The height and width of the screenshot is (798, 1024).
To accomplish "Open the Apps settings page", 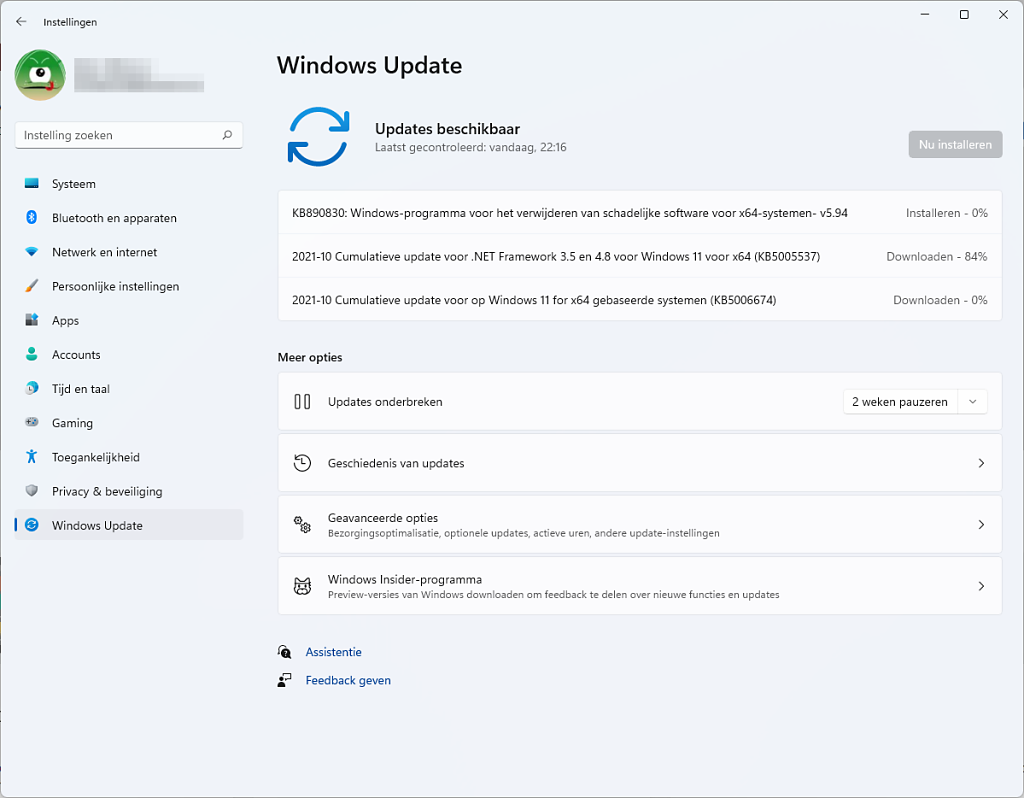I will click(129, 321).
